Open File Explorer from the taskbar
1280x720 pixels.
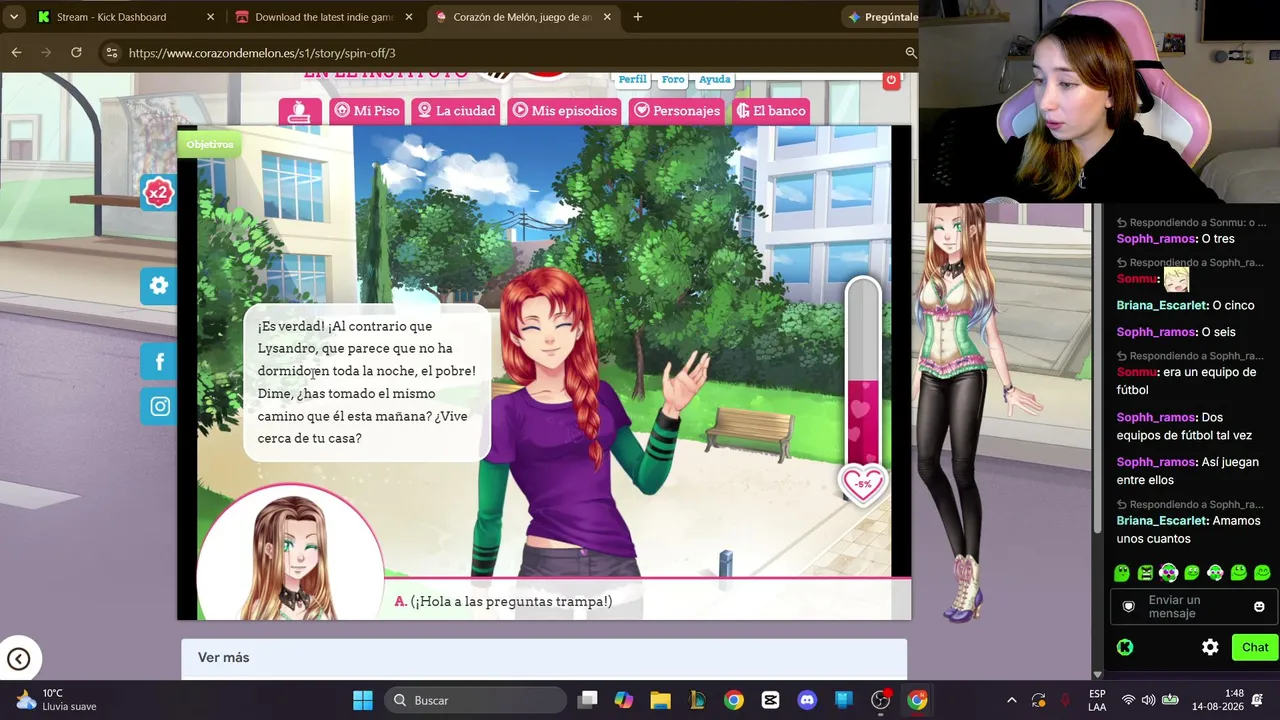(660, 700)
